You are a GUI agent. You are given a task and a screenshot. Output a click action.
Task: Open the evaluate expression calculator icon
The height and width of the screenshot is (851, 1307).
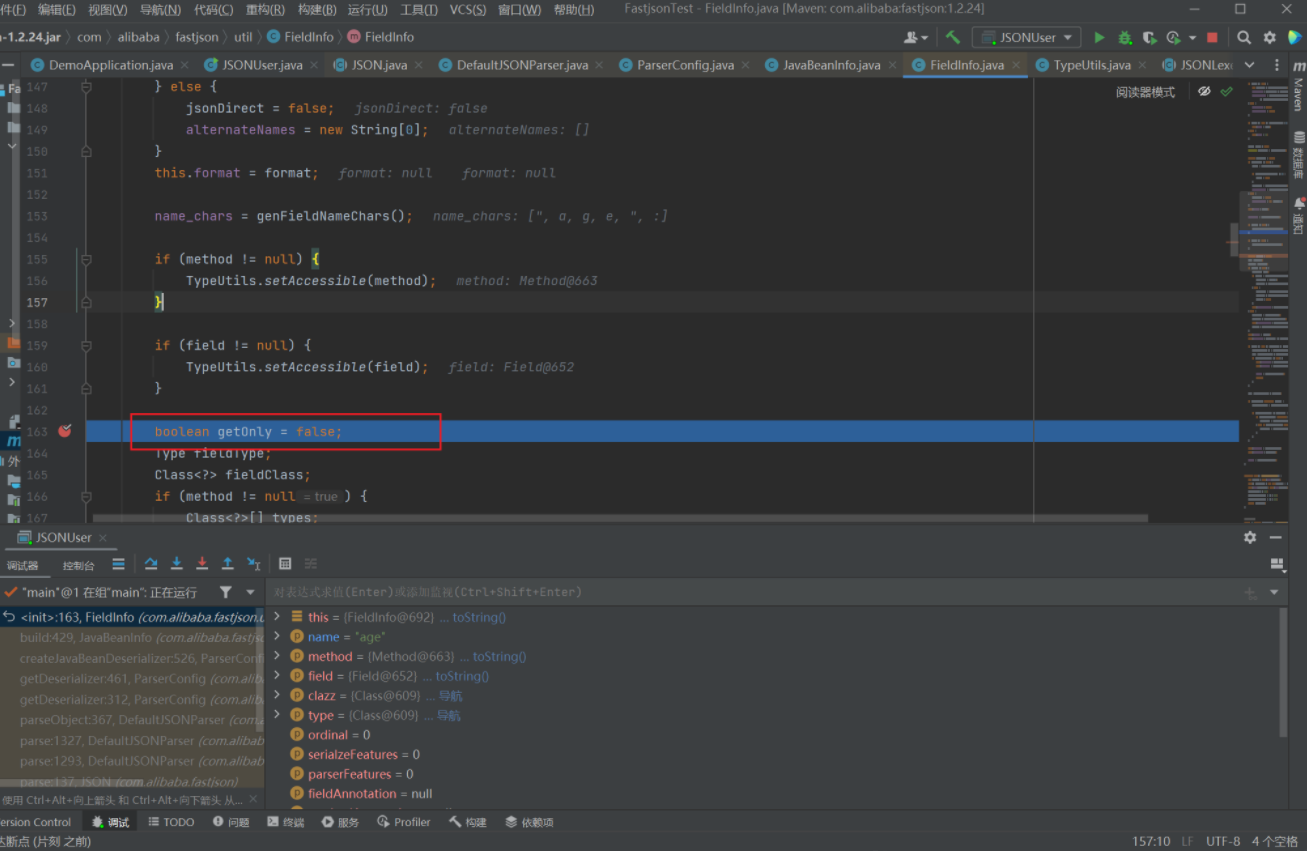coord(285,564)
